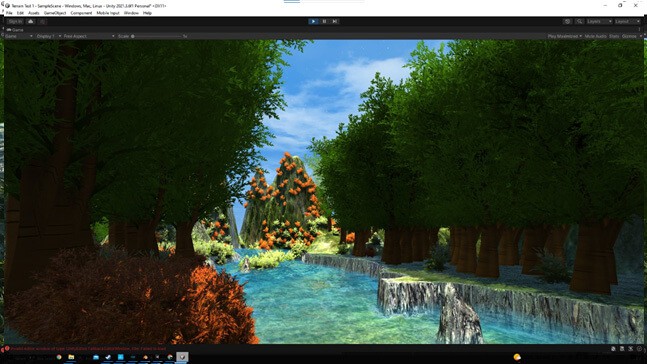Click the search magnifier icon in toolbar
This screenshot has width=647, height=364.
click(579, 21)
